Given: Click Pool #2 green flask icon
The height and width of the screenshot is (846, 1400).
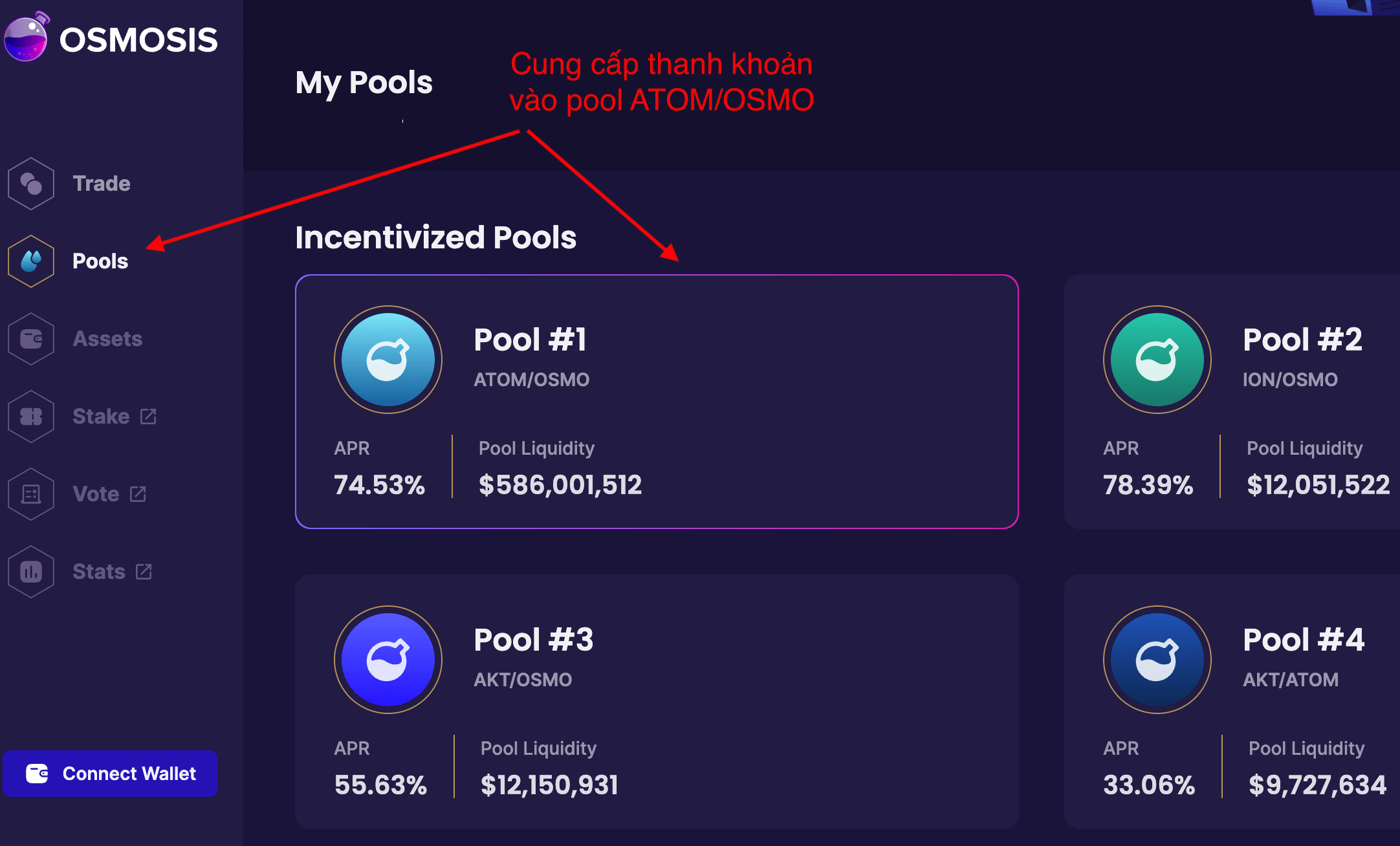Looking at the screenshot, I should point(1157,360).
